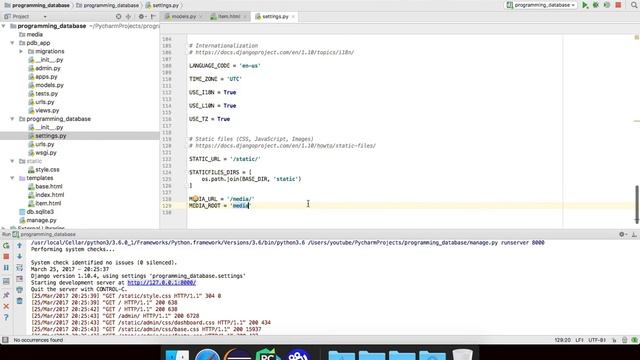
Task: Open Run panel help question mark
Action: pyautogui.click(x=6, y=317)
